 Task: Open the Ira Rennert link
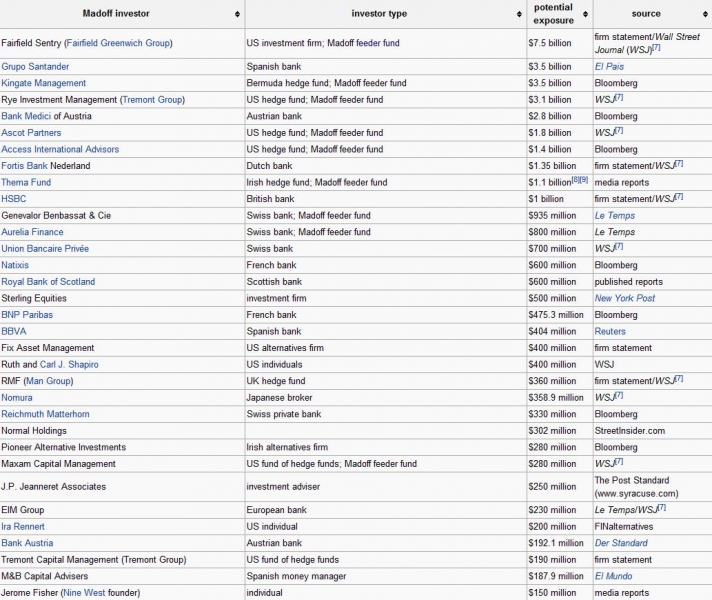coord(23,527)
